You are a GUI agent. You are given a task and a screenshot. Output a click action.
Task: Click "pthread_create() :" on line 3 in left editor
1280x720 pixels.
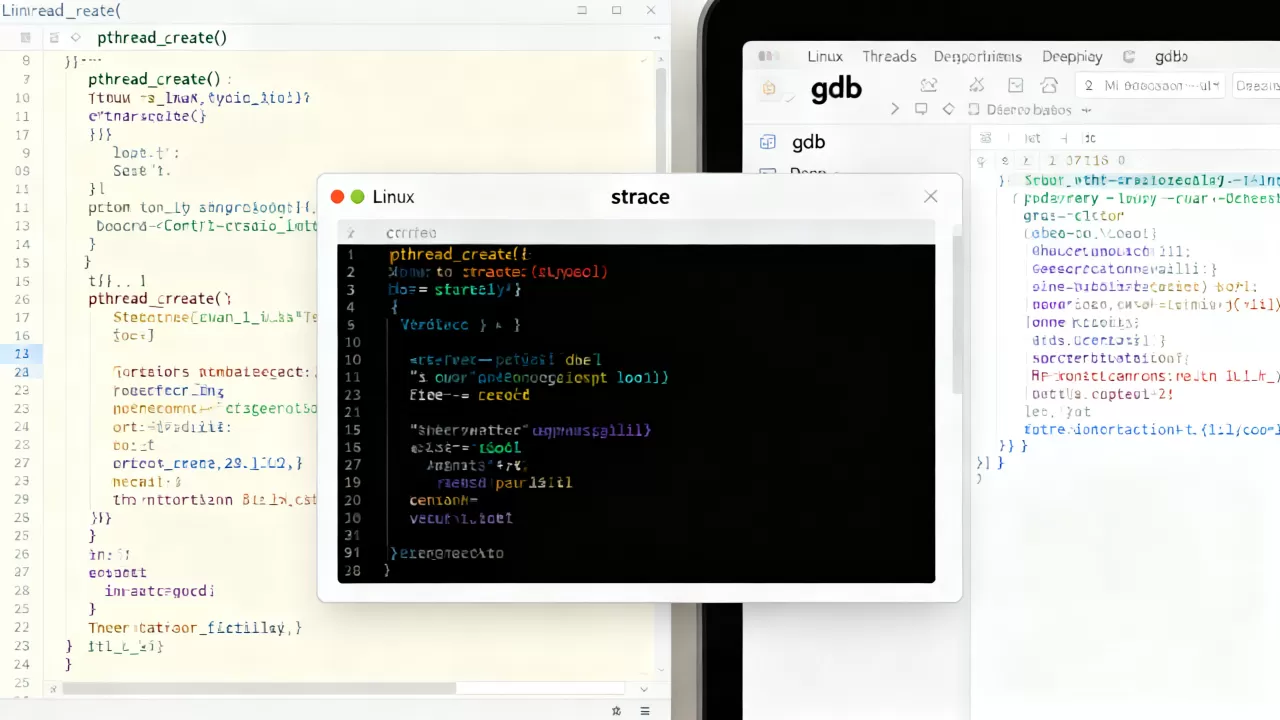(x=160, y=79)
